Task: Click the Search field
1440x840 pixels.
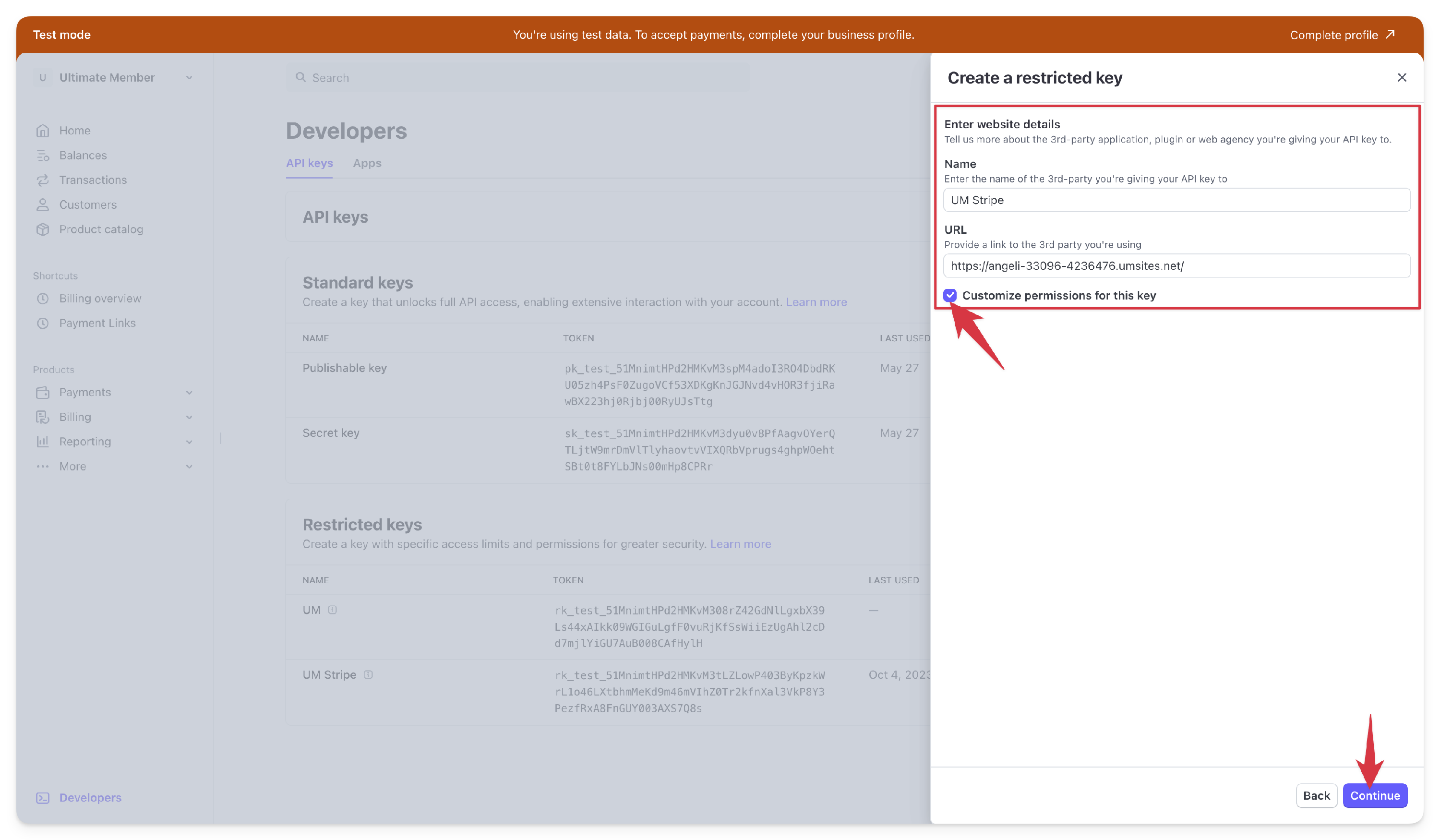Action: (x=518, y=78)
